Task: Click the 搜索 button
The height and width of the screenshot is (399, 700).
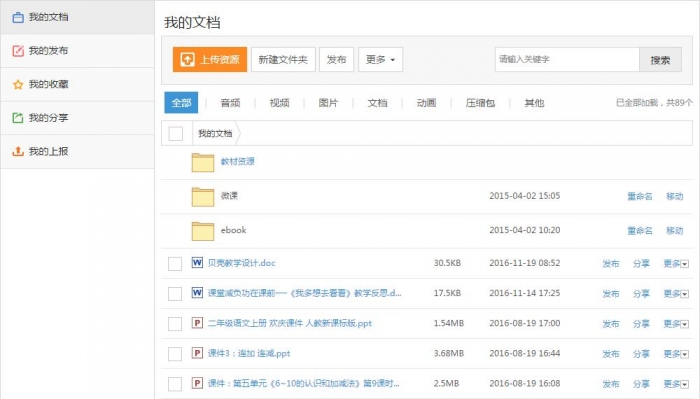Action: point(660,60)
